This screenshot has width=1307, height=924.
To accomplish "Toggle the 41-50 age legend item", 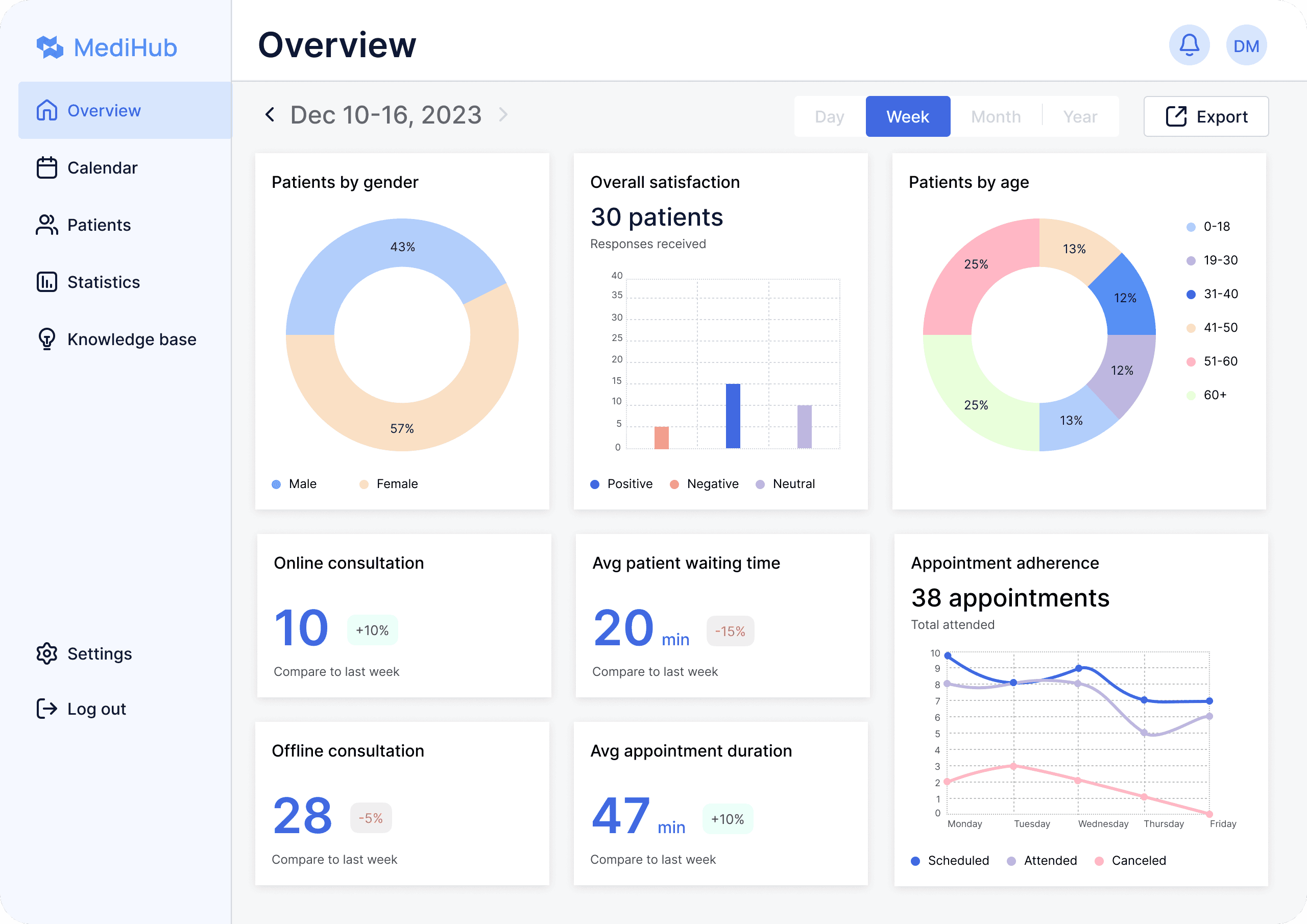I will coord(1212,327).
